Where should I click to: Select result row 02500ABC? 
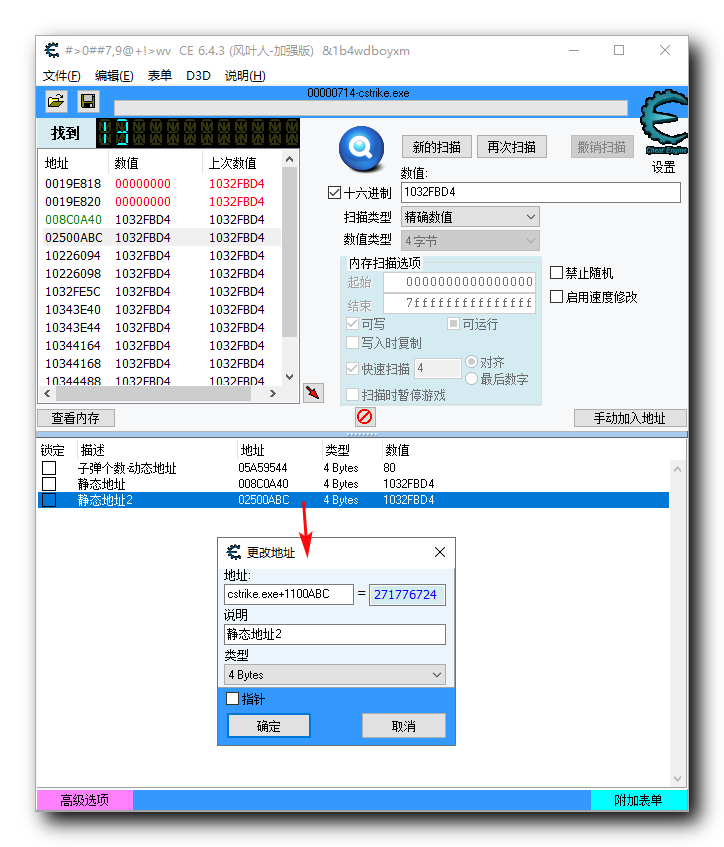pos(160,238)
